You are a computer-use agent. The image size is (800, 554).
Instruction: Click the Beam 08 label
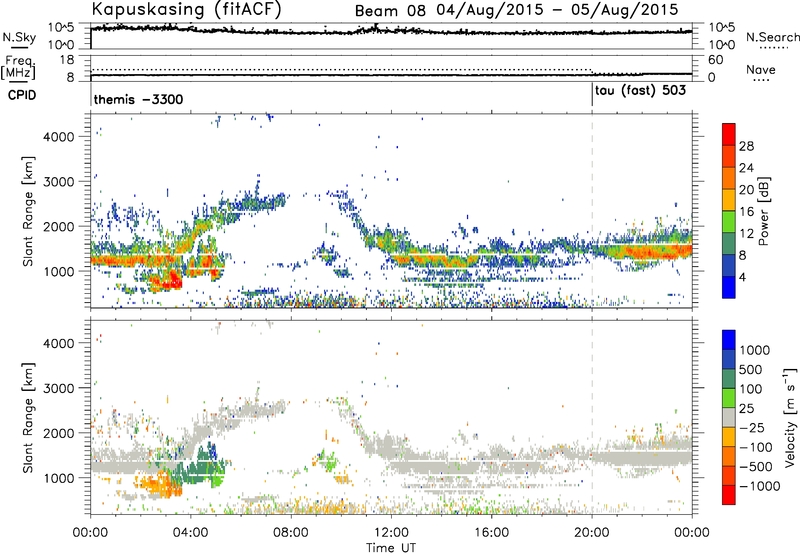click(390, 11)
